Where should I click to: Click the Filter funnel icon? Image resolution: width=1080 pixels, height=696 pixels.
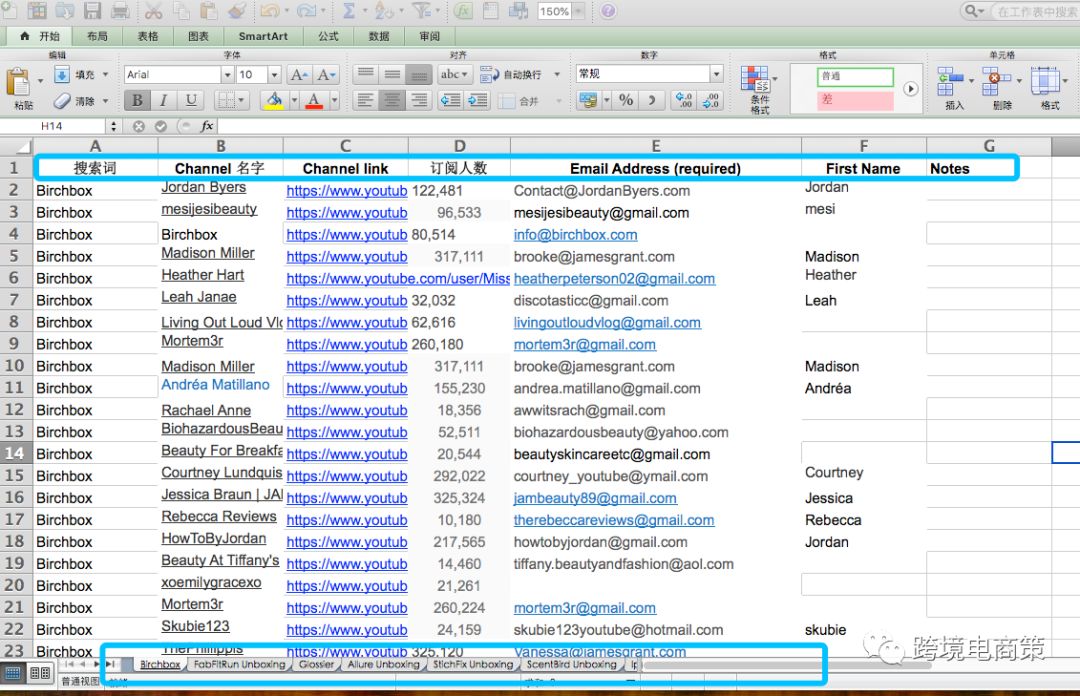coord(421,11)
